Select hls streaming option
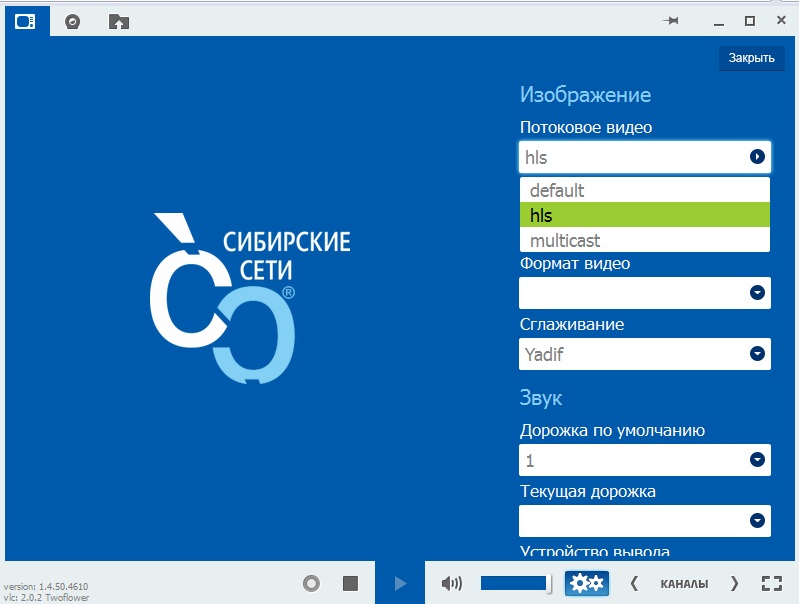The height and width of the screenshot is (604, 799). tap(645, 215)
